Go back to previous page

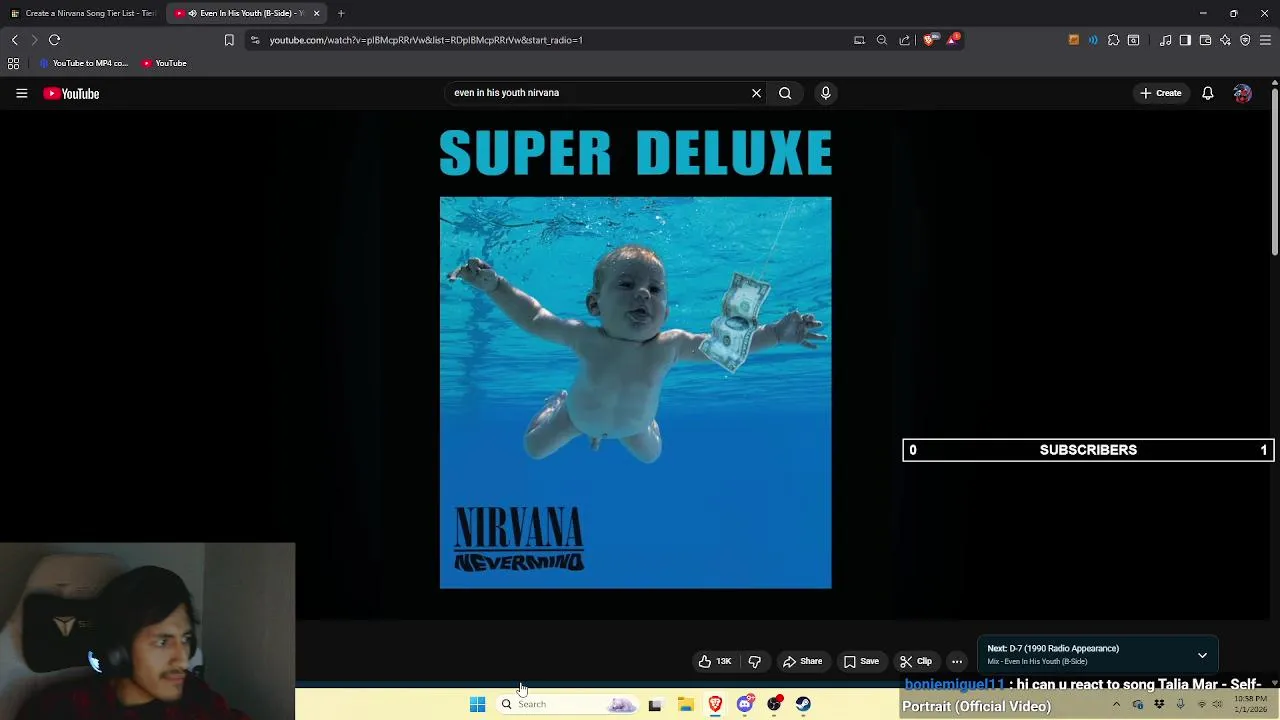[x=14, y=40]
